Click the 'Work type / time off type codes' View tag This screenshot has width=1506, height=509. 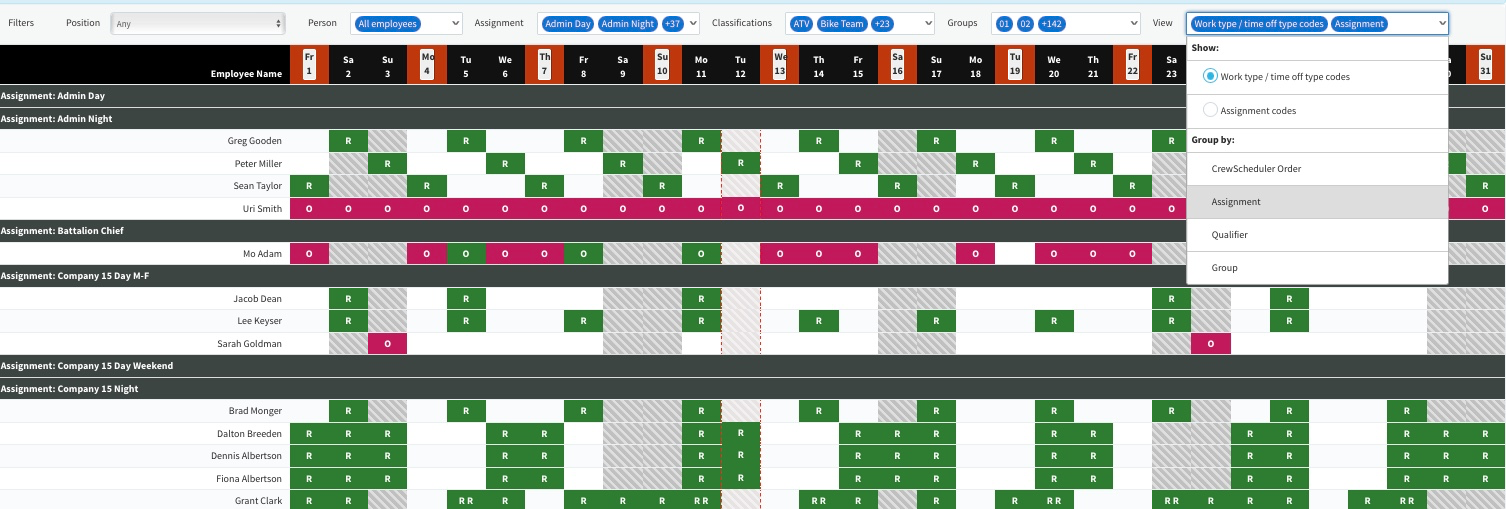pyautogui.click(x=1259, y=23)
